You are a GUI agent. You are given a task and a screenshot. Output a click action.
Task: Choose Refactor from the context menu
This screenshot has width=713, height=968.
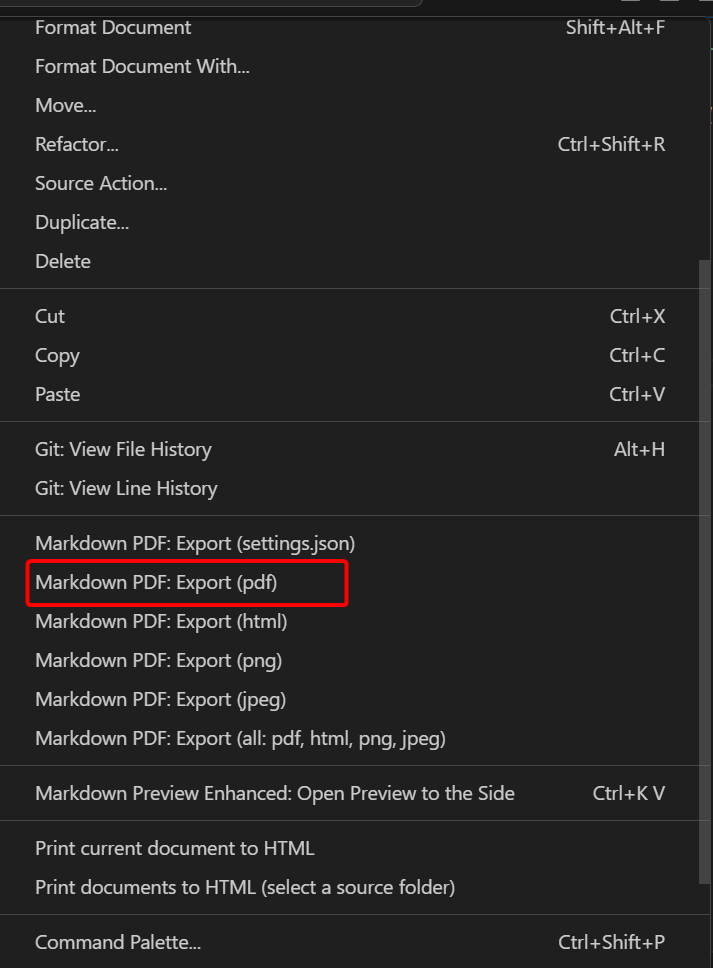click(x=76, y=144)
